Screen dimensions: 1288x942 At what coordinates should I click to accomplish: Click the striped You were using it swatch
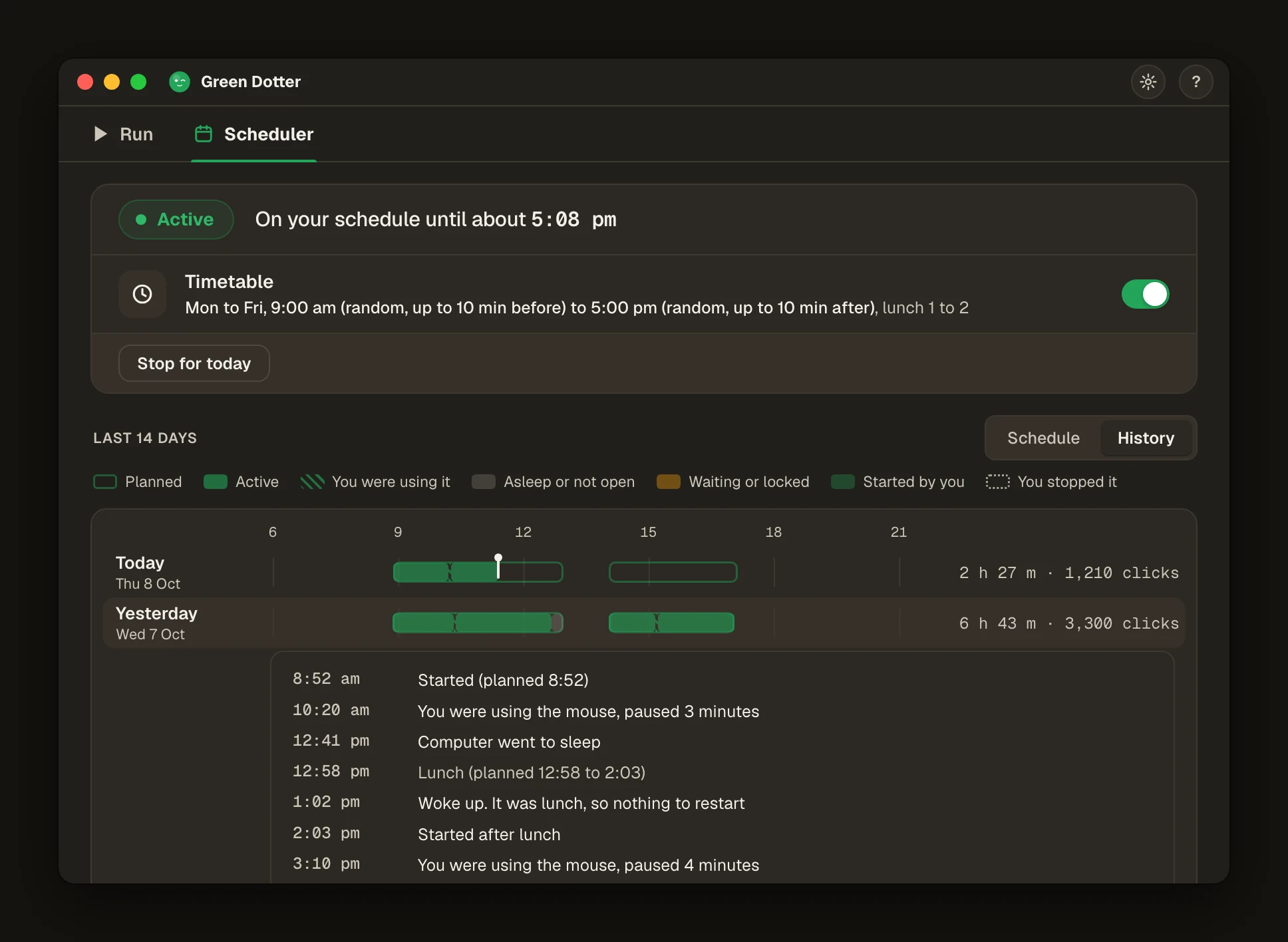(312, 482)
